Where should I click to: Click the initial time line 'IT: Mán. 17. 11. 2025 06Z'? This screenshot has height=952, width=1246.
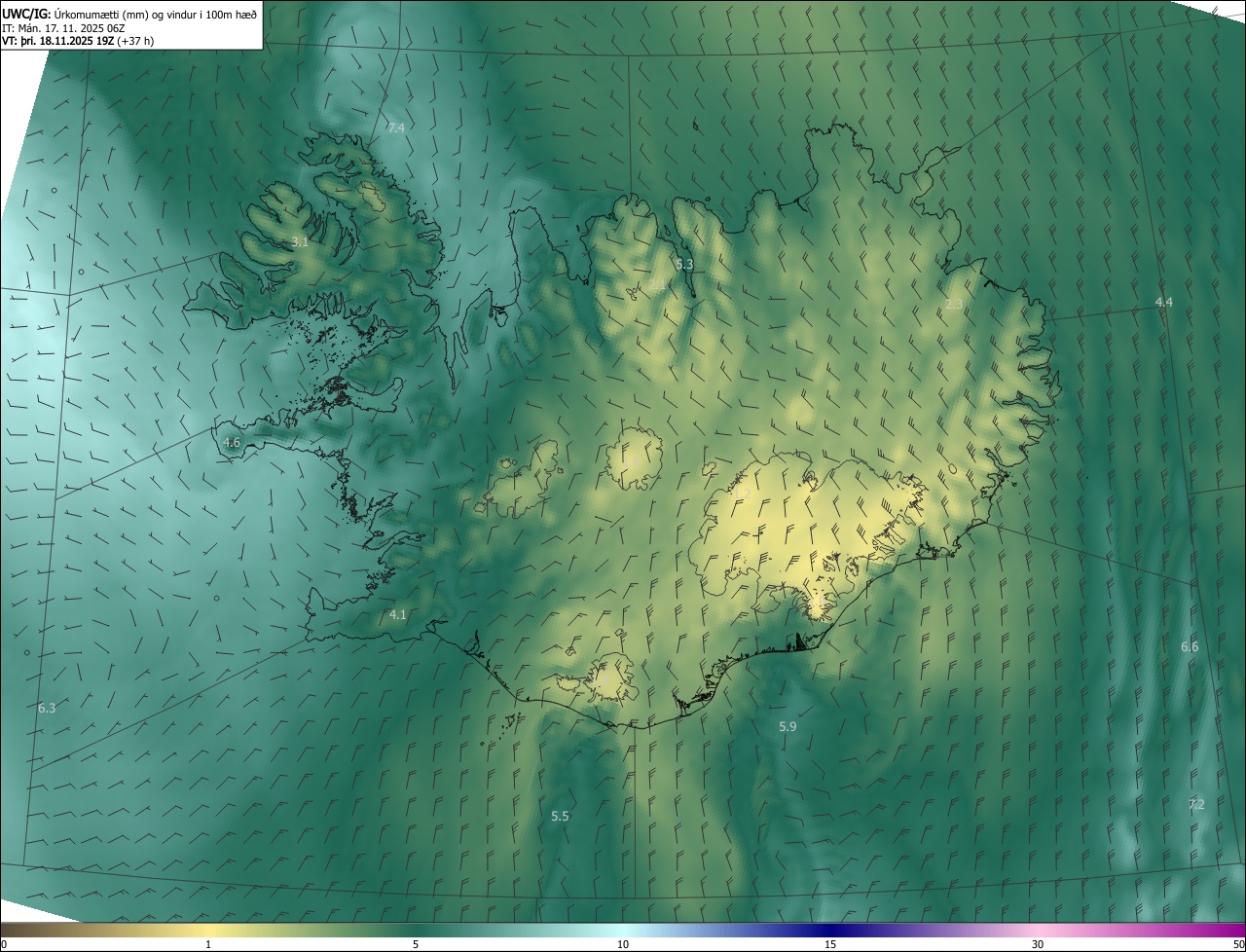click(63, 27)
